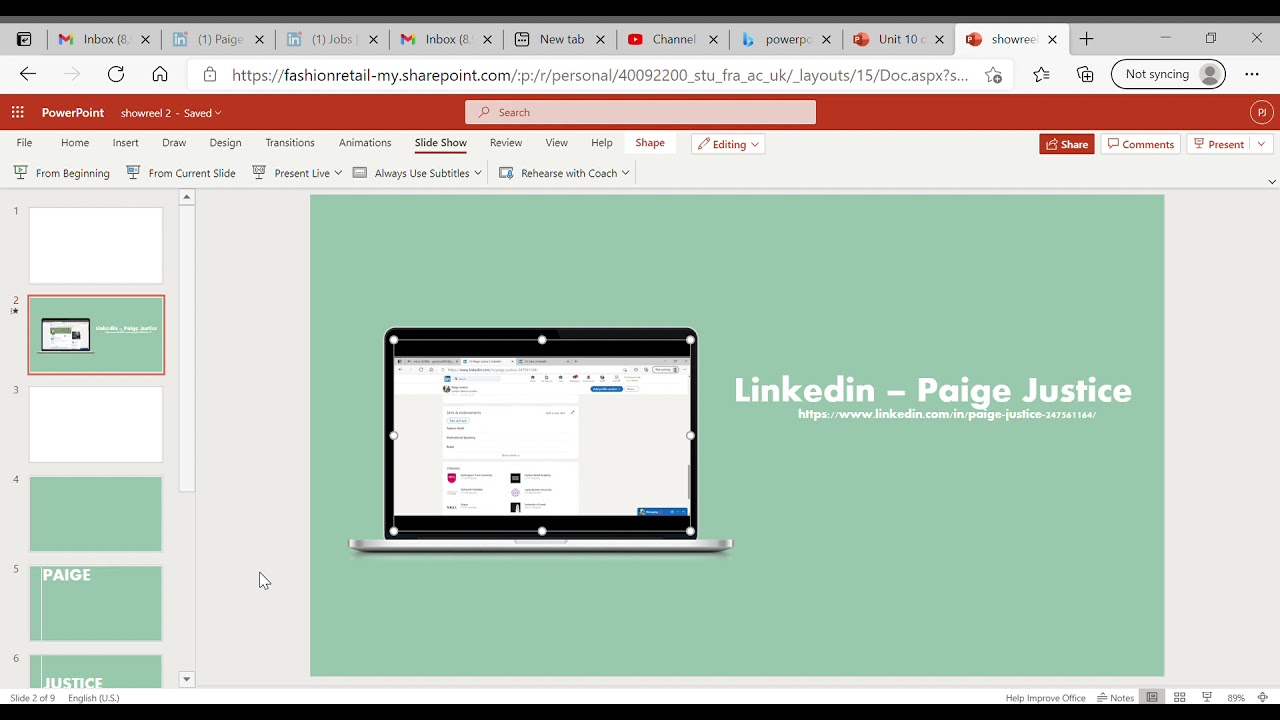Expand the ribbon display options chevron
The height and width of the screenshot is (720, 1280).
1272,182
